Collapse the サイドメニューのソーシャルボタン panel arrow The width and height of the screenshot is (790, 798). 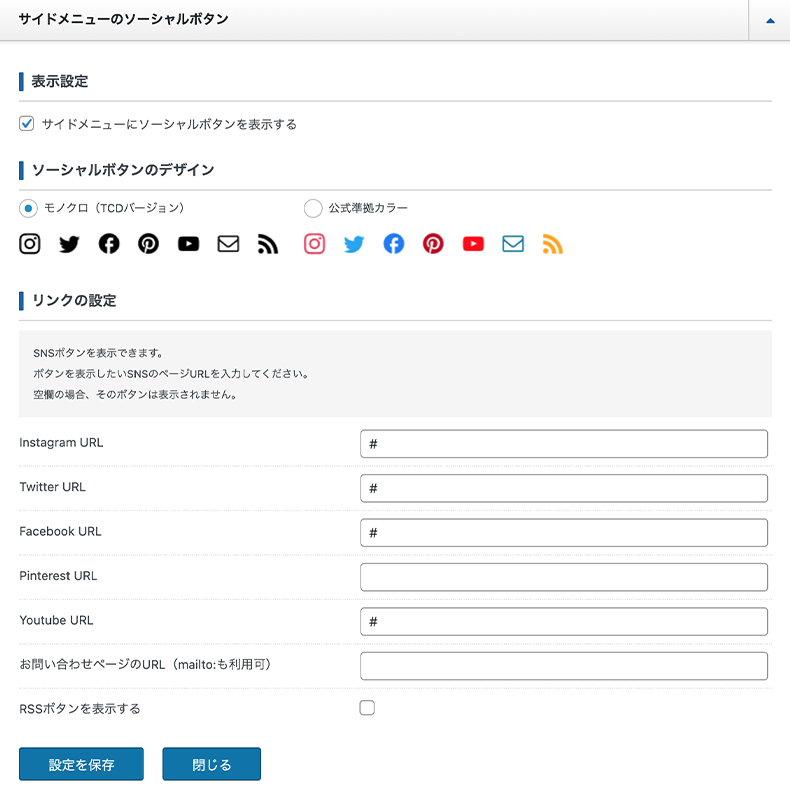coord(770,20)
